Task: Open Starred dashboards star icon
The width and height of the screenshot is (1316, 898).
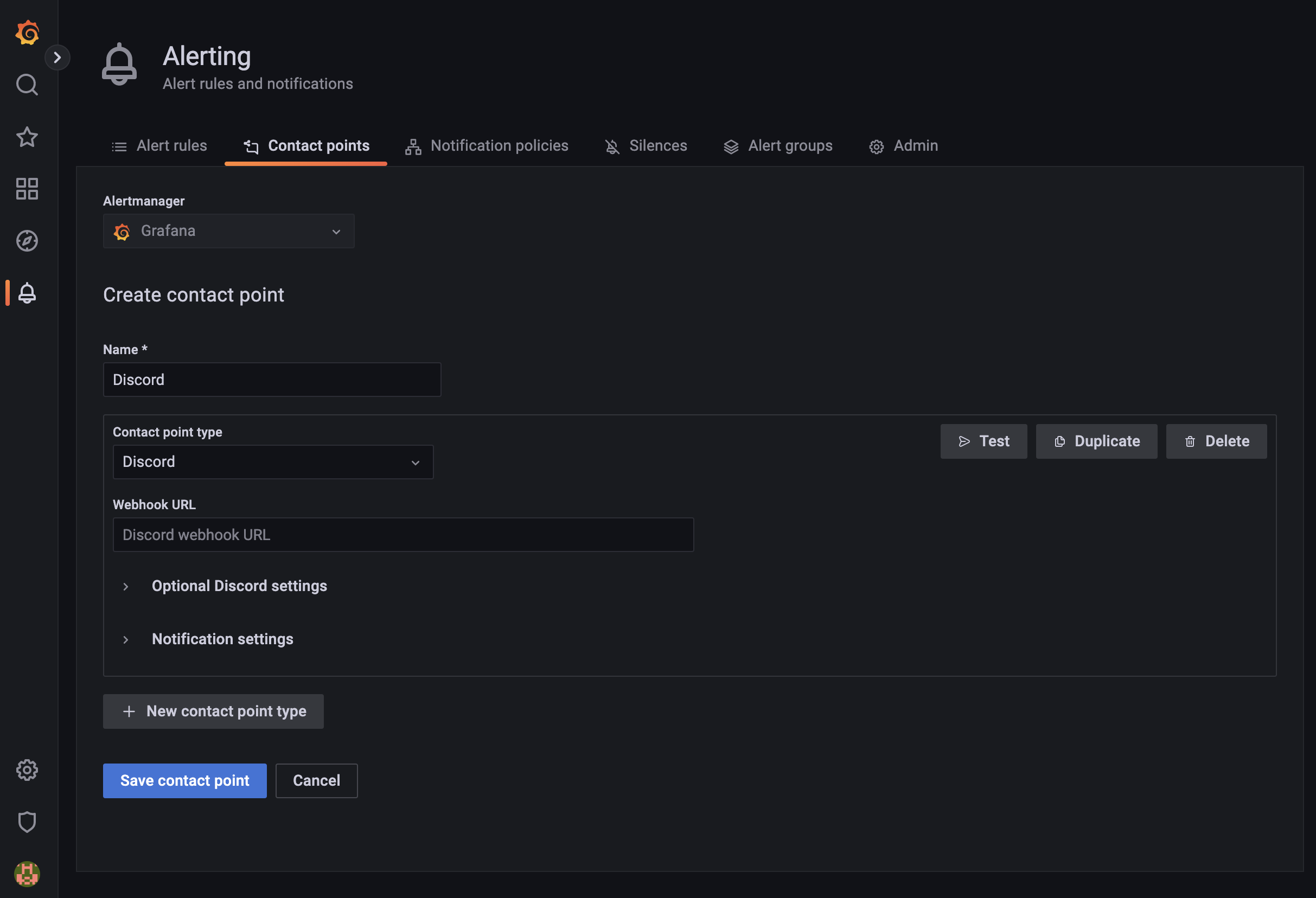Action: (x=27, y=137)
